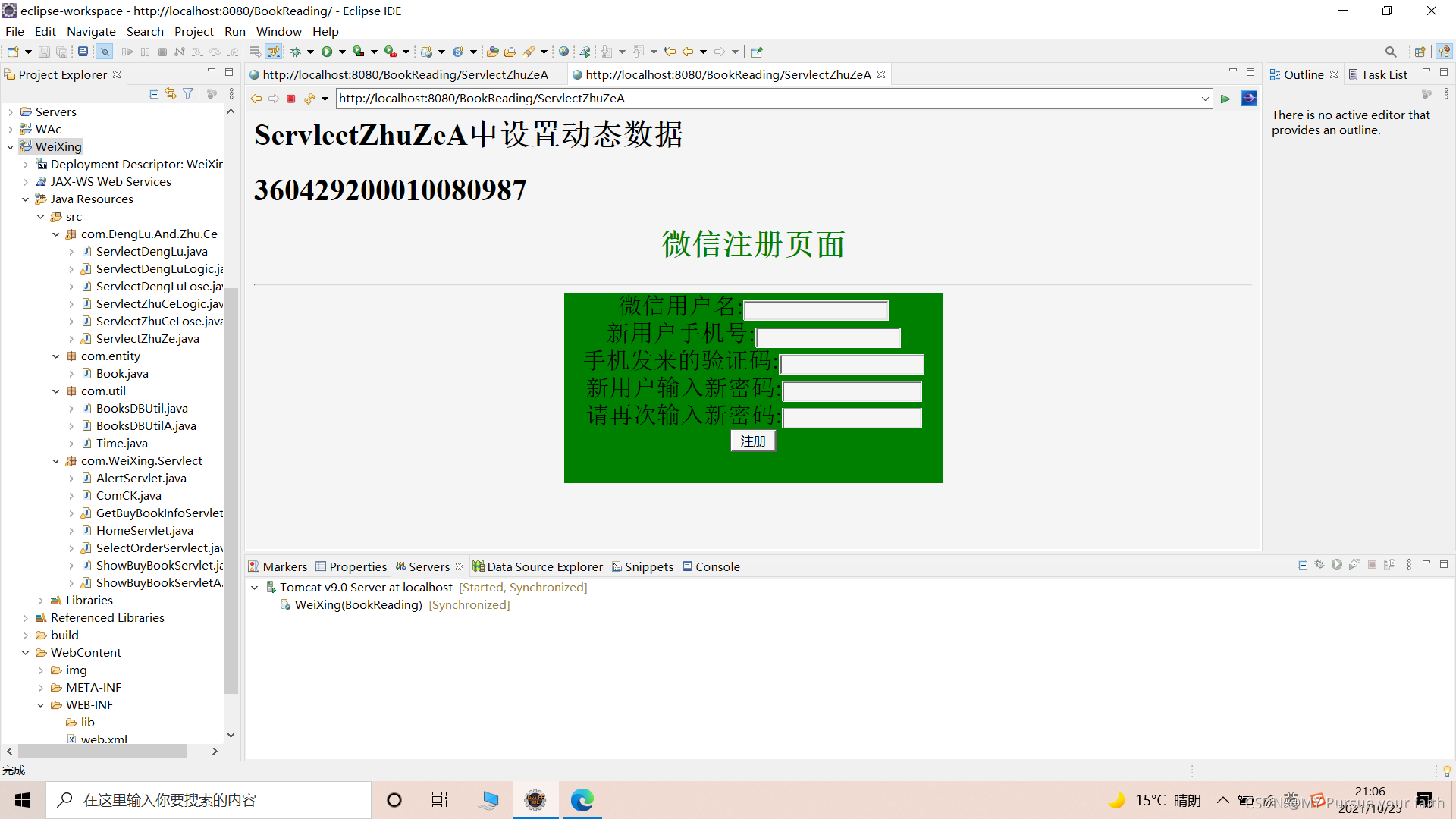Click the 注册 submit button

coord(753,441)
